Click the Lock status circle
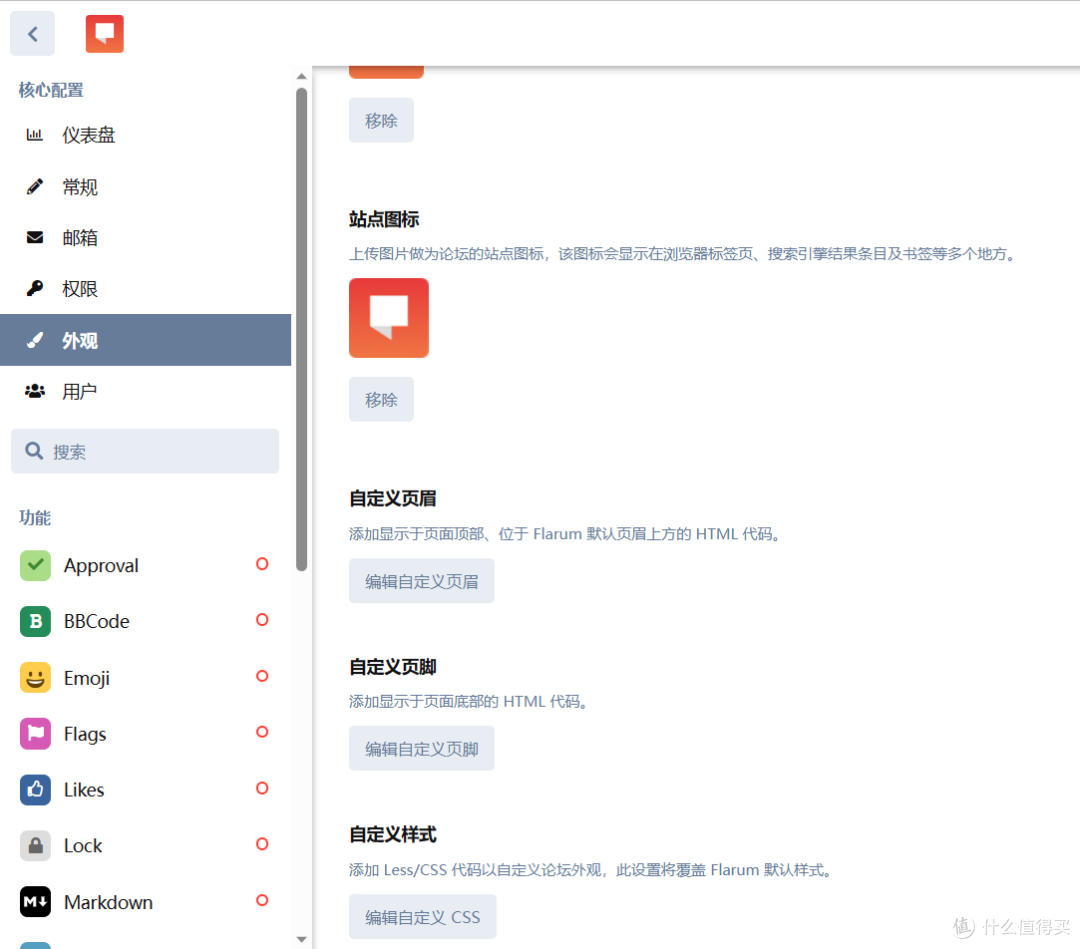1080x949 pixels. point(262,844)
